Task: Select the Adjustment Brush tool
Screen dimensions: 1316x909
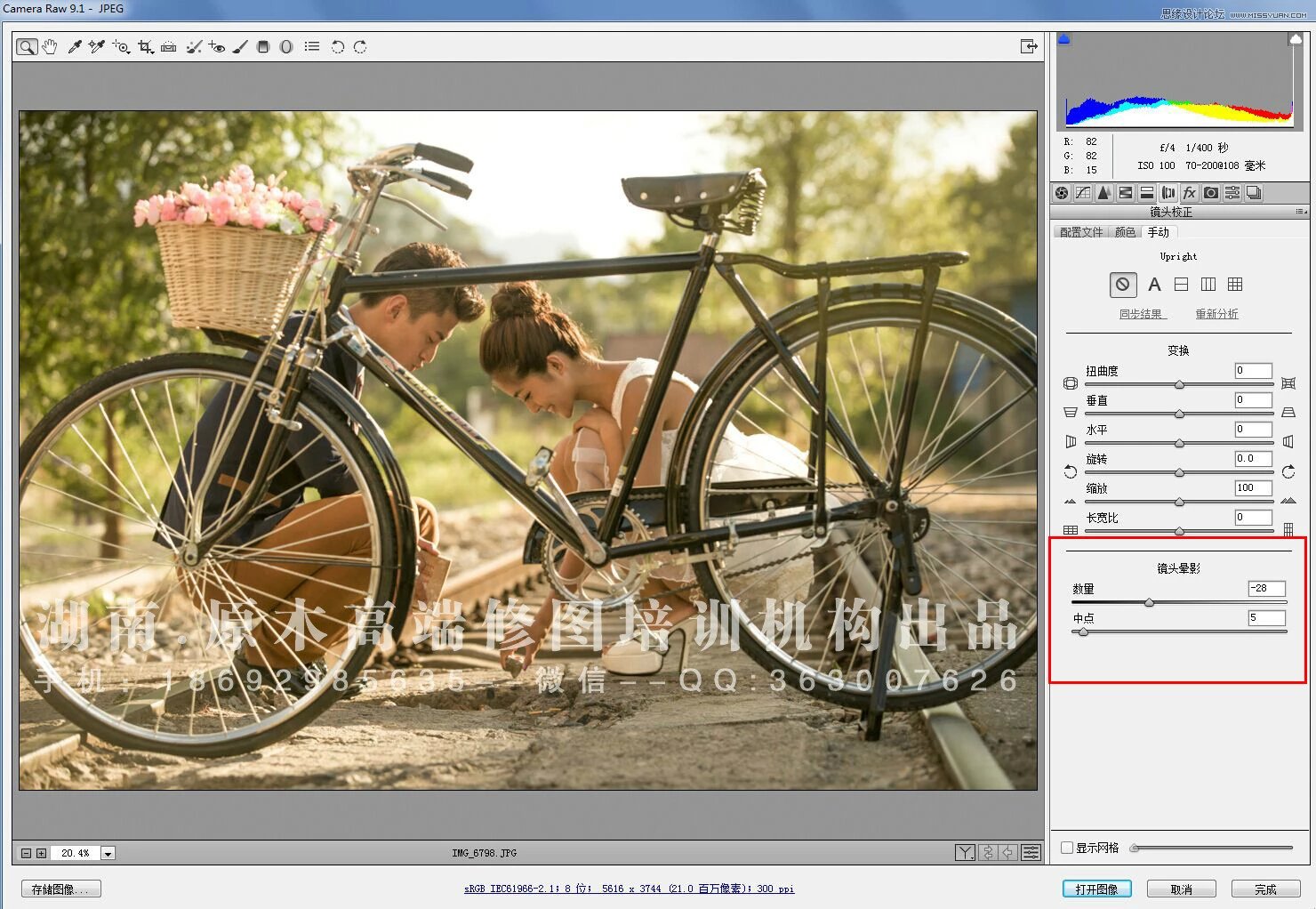Action: (240, 47)
